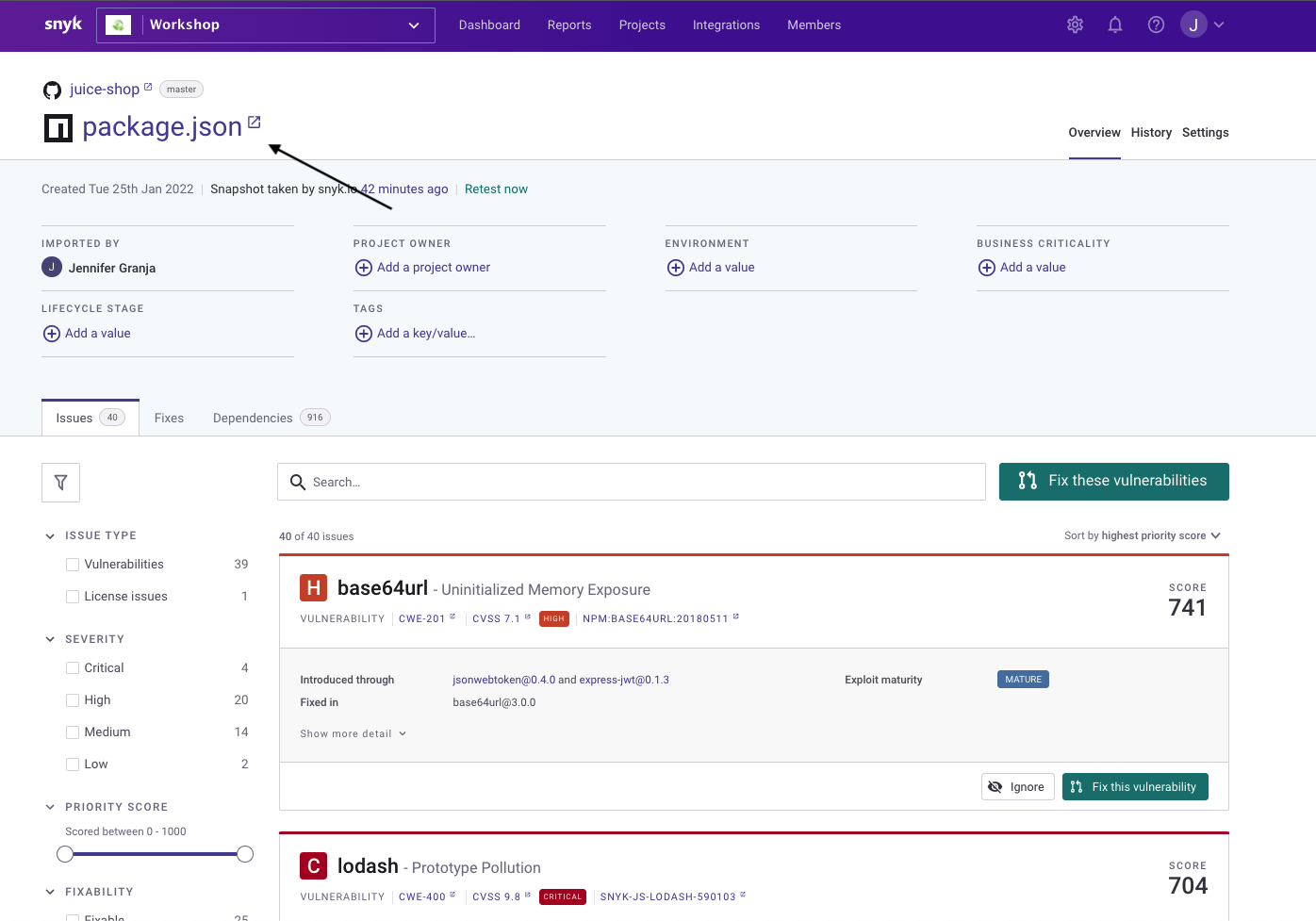This screenshot has width=1316, height=921.
Task: Collapse the Fixability filter section
Action: [50, 892]
